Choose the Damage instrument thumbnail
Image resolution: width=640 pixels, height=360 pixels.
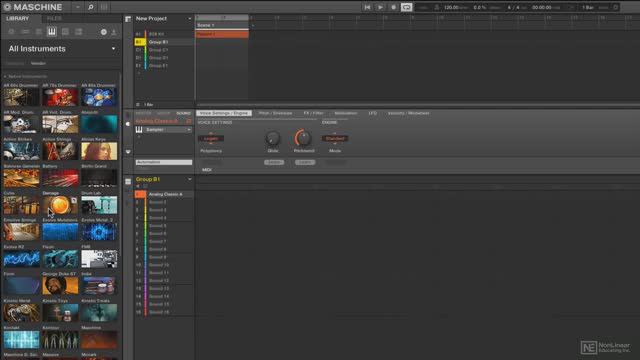pos(60,205)
